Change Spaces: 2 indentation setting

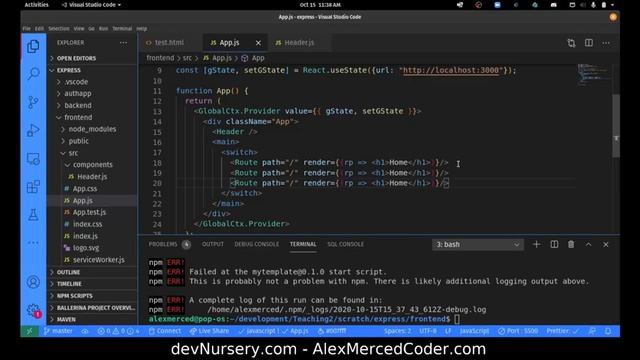[x=397, y=331]
